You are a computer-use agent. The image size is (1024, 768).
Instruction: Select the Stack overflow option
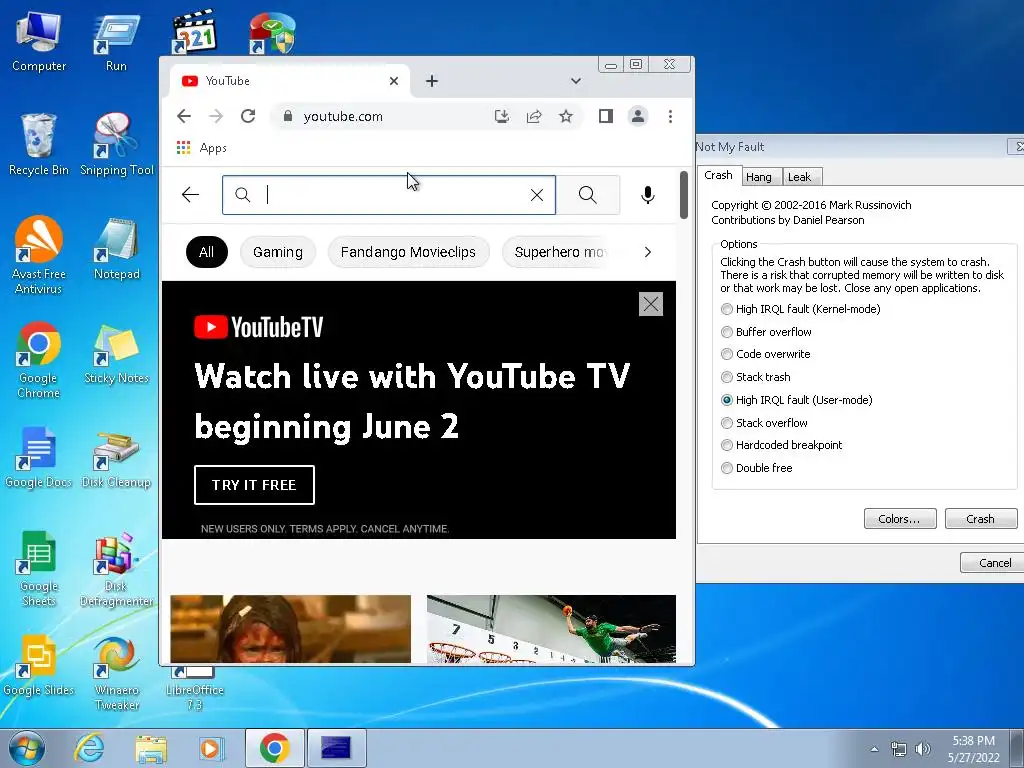764,423
